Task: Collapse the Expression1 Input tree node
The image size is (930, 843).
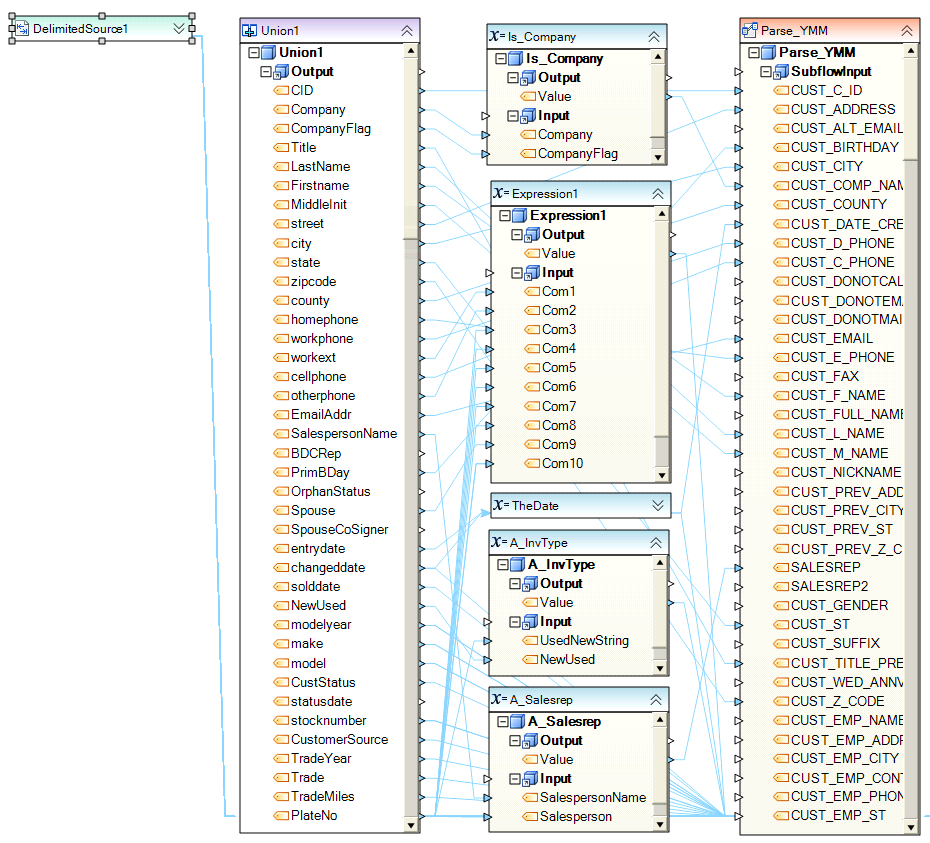Action: pyautogui.click(x=517, y=273)
